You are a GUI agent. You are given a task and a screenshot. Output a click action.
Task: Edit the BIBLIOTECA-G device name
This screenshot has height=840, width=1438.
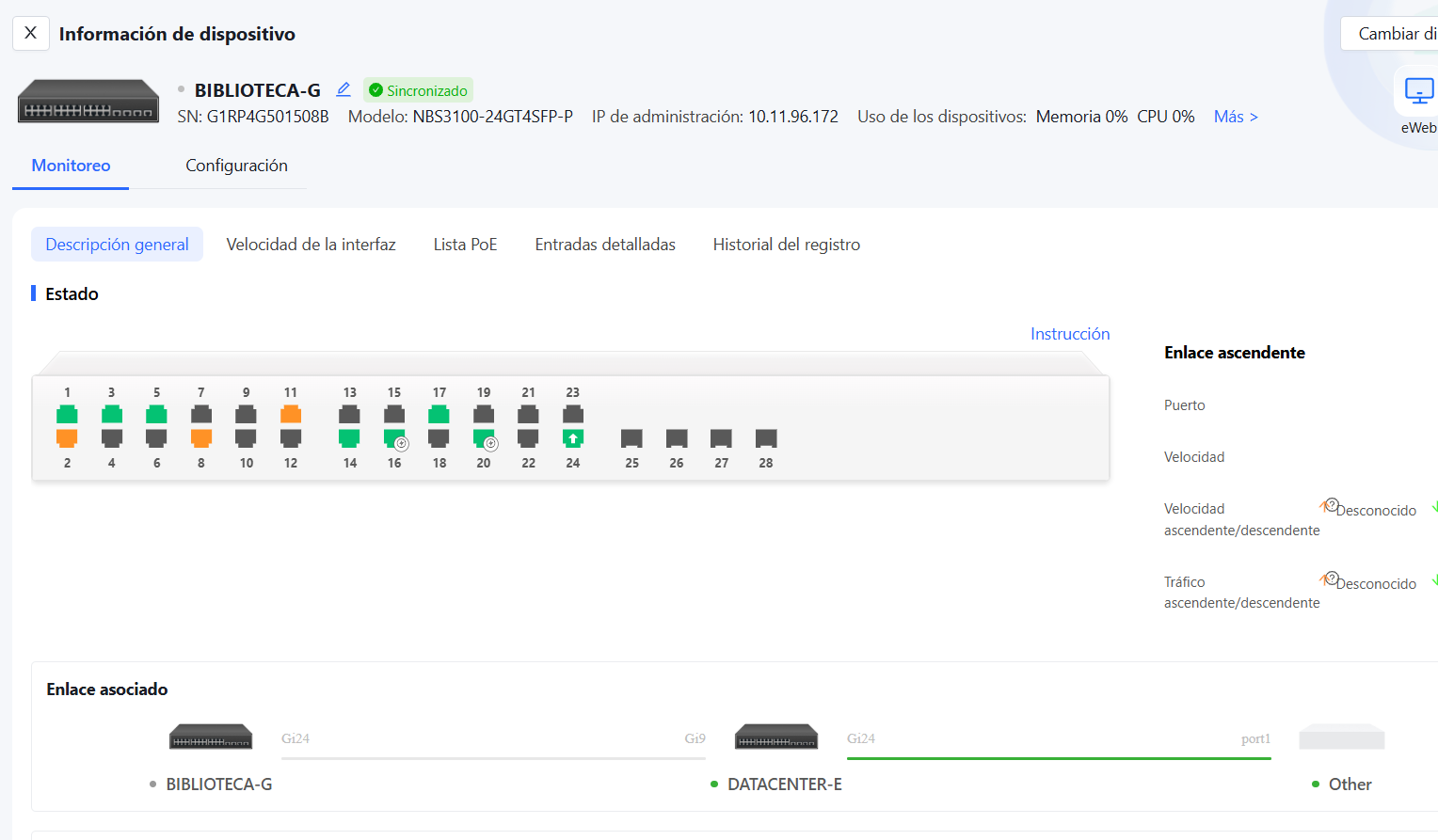344,89
